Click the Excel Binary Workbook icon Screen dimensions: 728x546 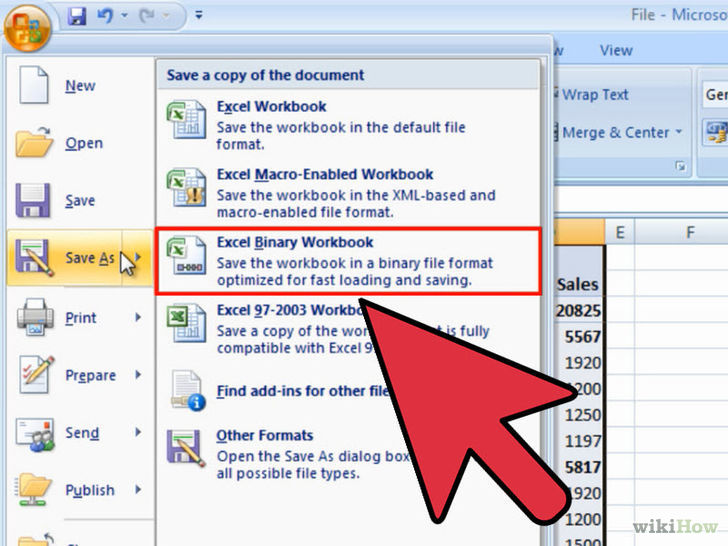click(186, 255)
